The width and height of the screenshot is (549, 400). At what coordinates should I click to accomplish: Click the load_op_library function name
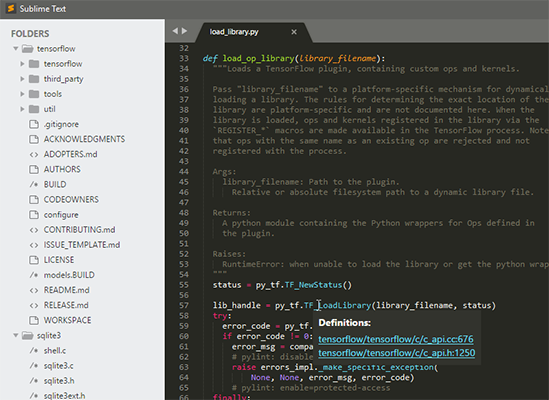[258, 58]
